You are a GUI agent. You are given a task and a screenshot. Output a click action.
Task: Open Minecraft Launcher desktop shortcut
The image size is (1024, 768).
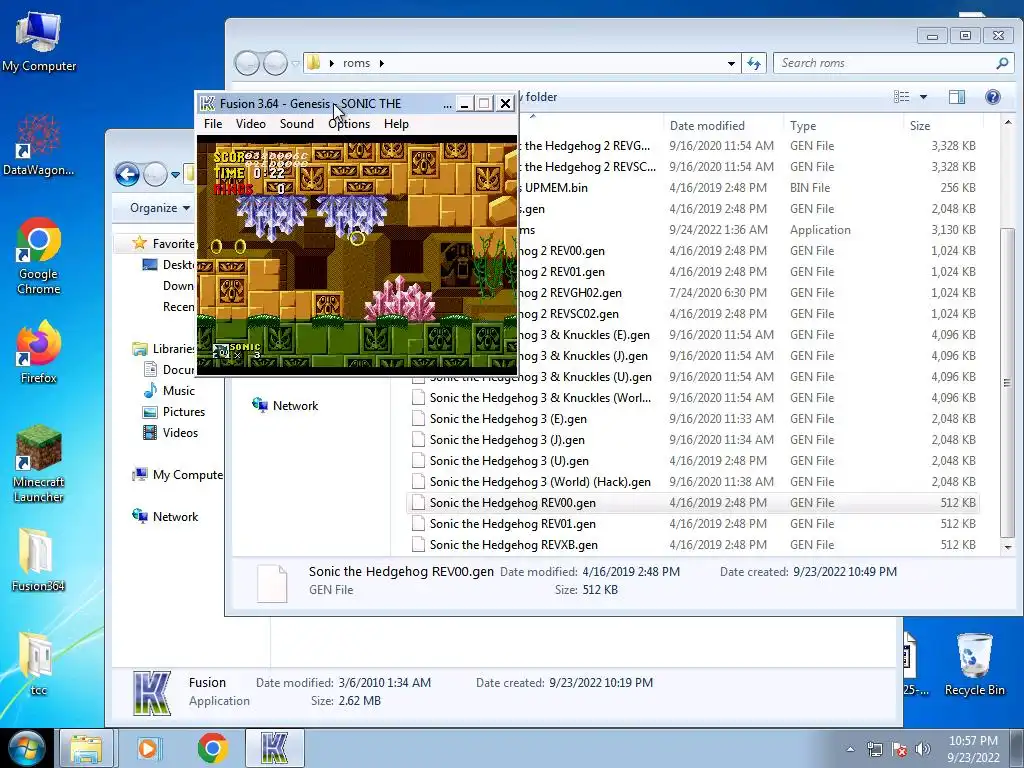click(x=39, y=464)
